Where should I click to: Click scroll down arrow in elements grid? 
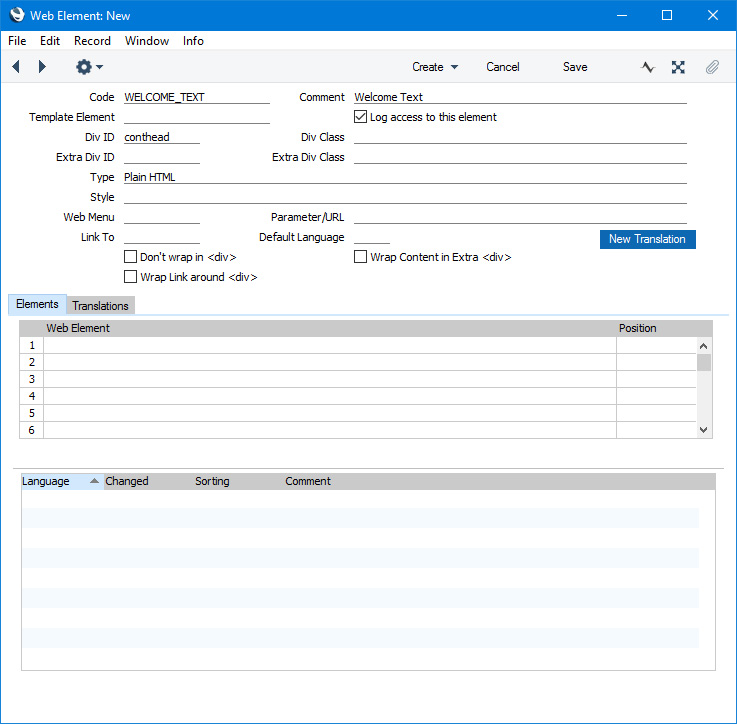(x=704, y=429)
